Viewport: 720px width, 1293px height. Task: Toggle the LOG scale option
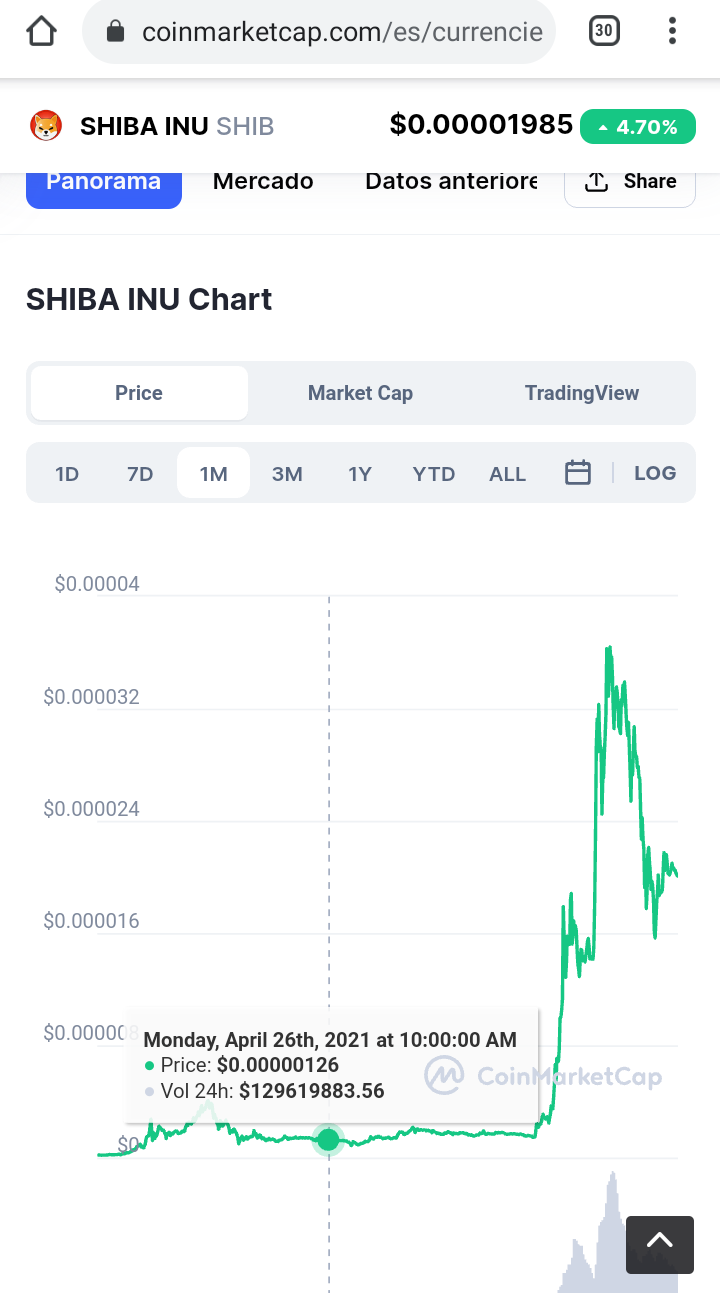(x=655, y=473)
